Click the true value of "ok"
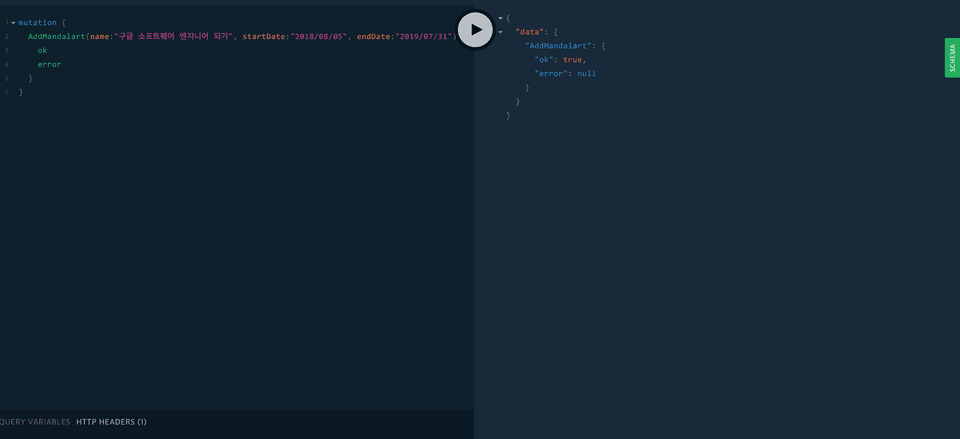960x439 pixels. tap(572, 60)
